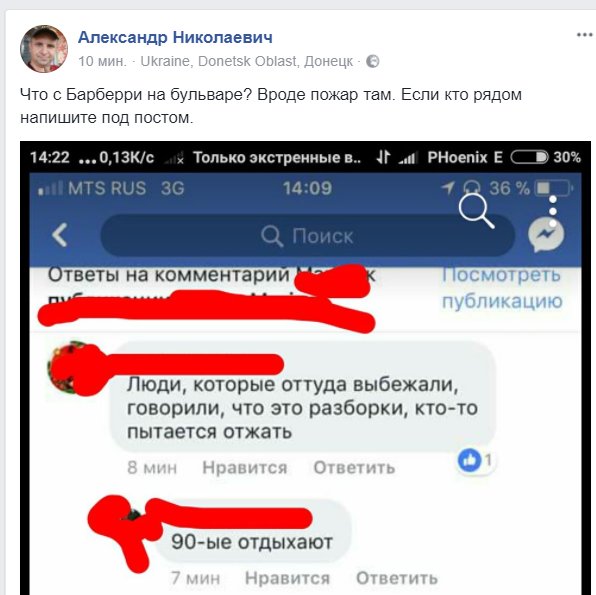Tap the white magnifier icon
Image resolution: width=596 pixels, height=595 pixels.
pyautogui.click(x=476, y=211)
